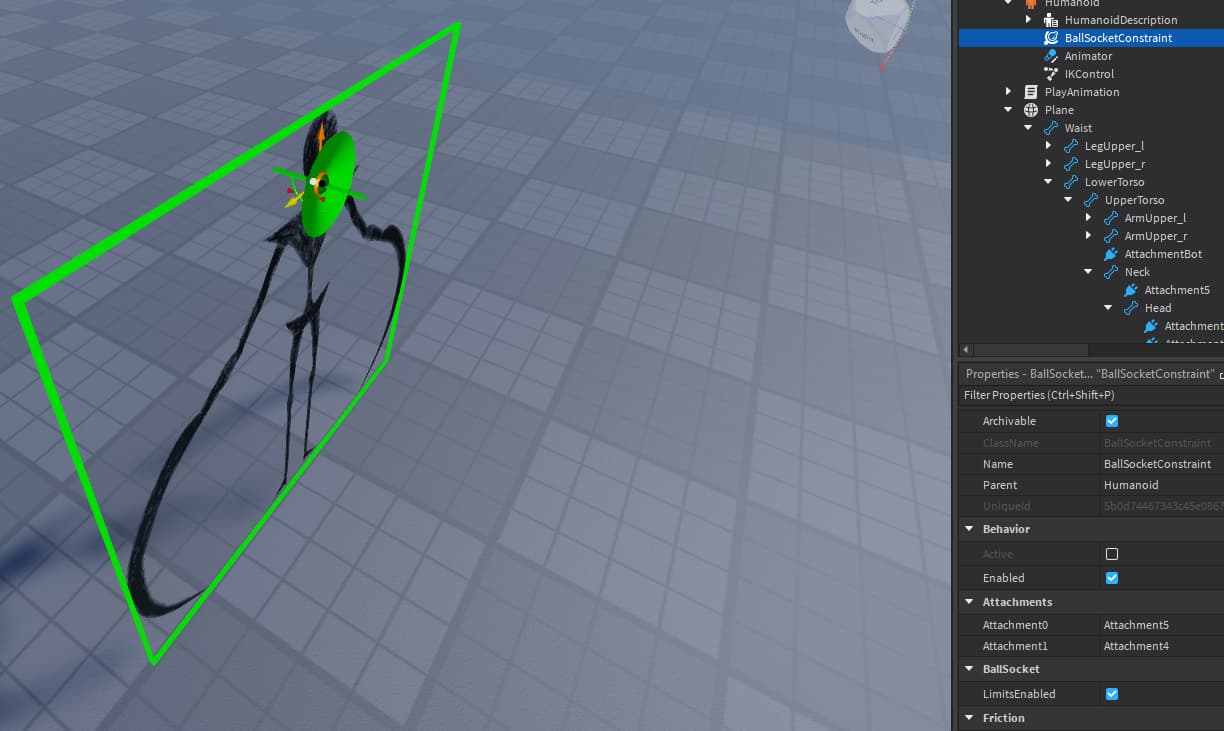Collapse the Behavior properties section
Image resolution: width=1224 pixels, height=731 pixels.
(x=968, y=528)
